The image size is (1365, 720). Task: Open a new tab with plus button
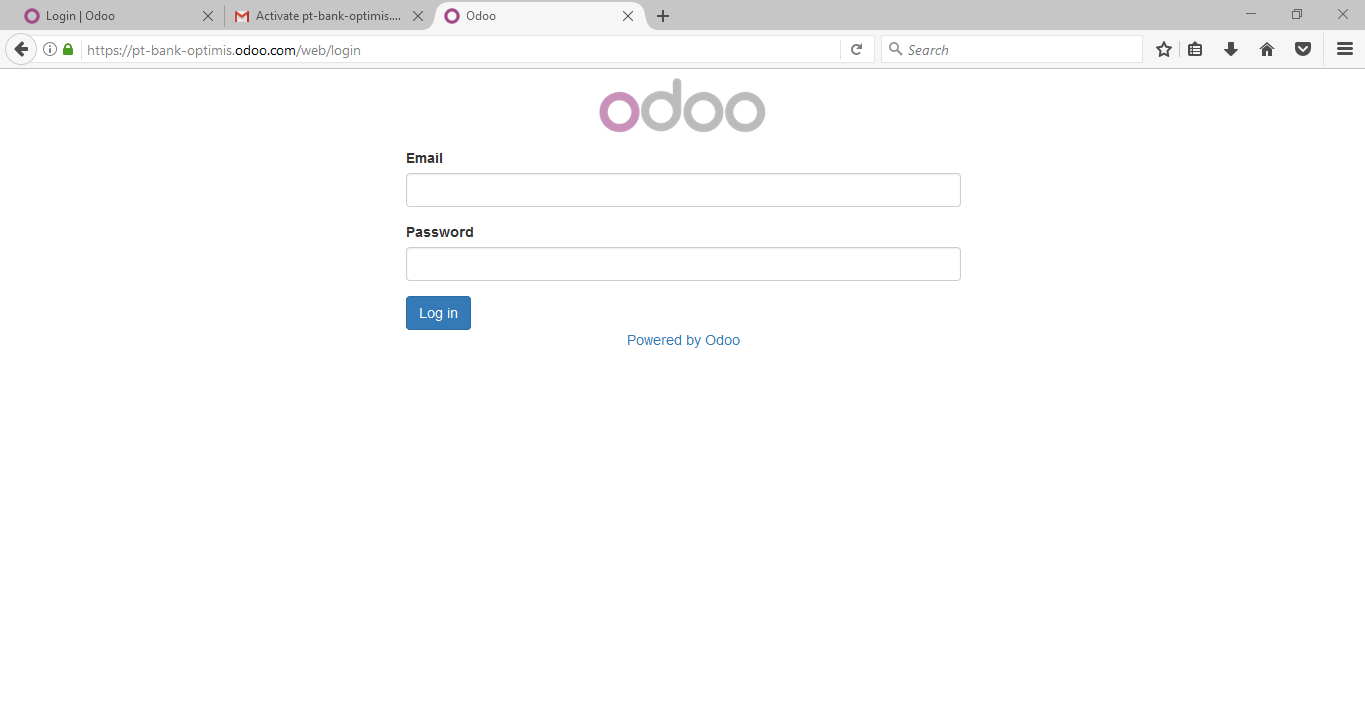[663, 16]
